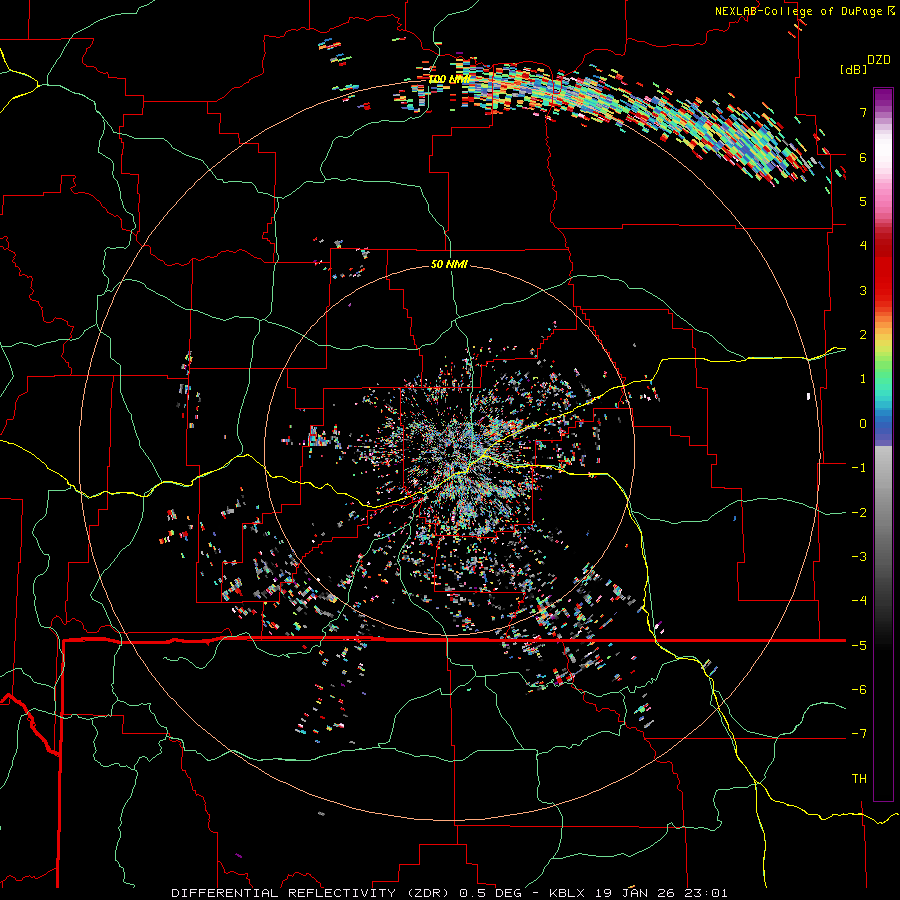Select the -2 value on the dB scale

click(859, 513)
